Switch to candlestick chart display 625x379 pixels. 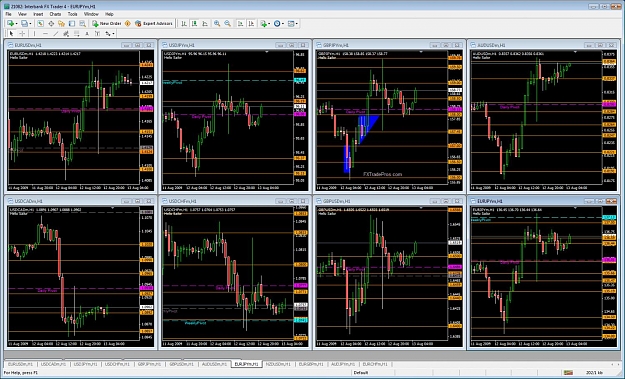[x=194, y=24]
